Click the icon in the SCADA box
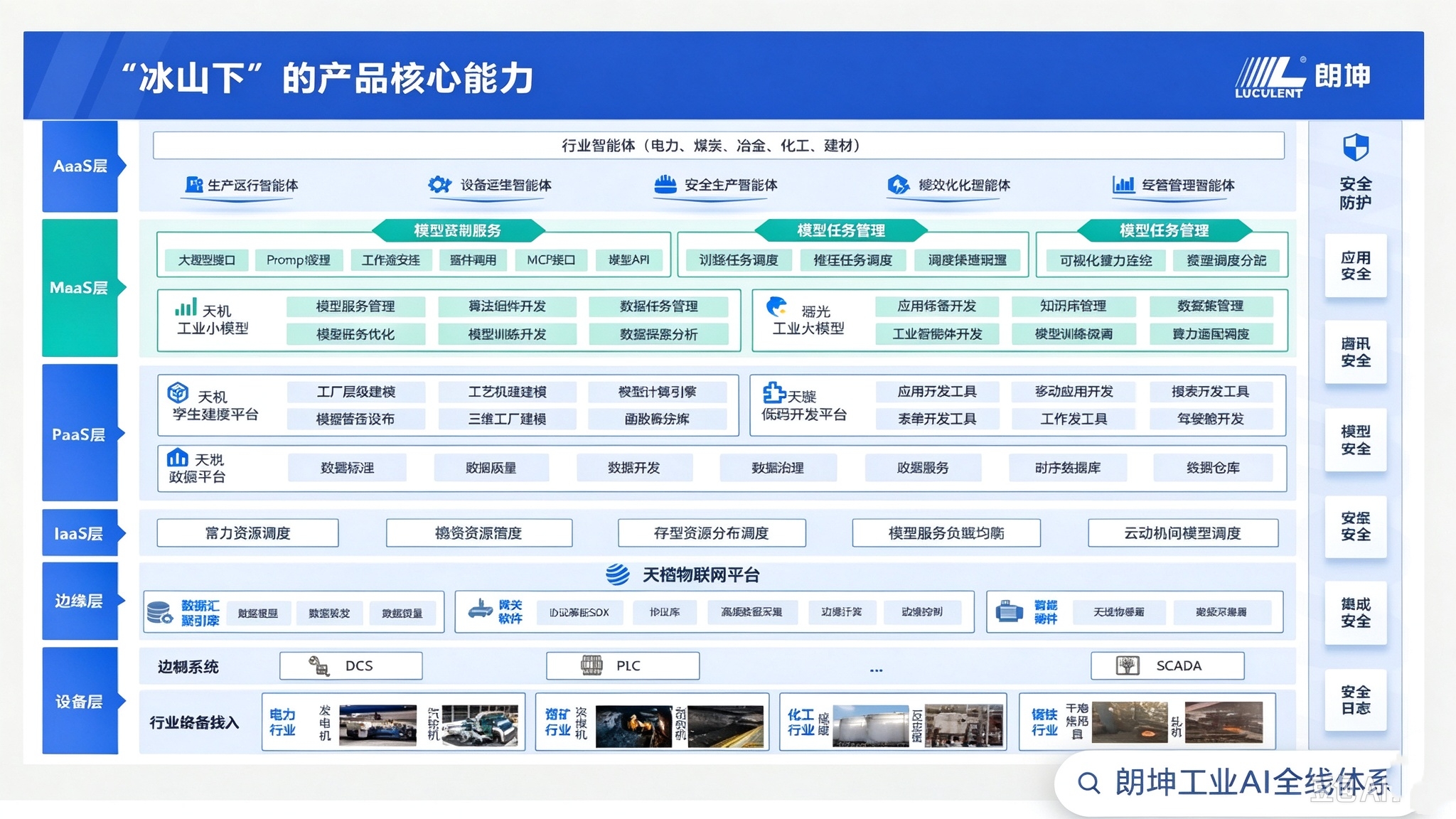 point(1128,665)
